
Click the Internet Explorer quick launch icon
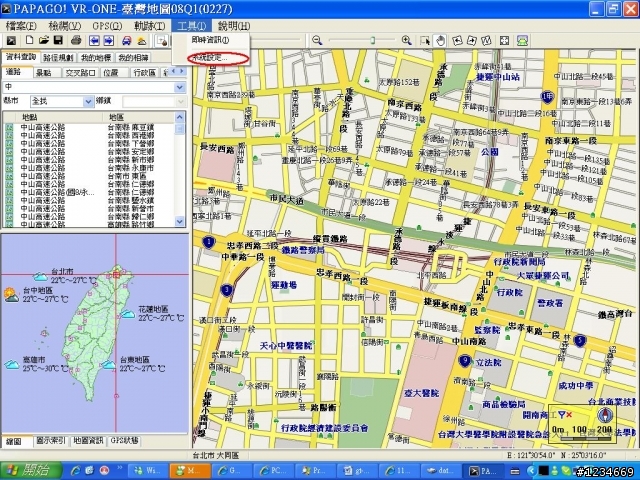(76, 471)
